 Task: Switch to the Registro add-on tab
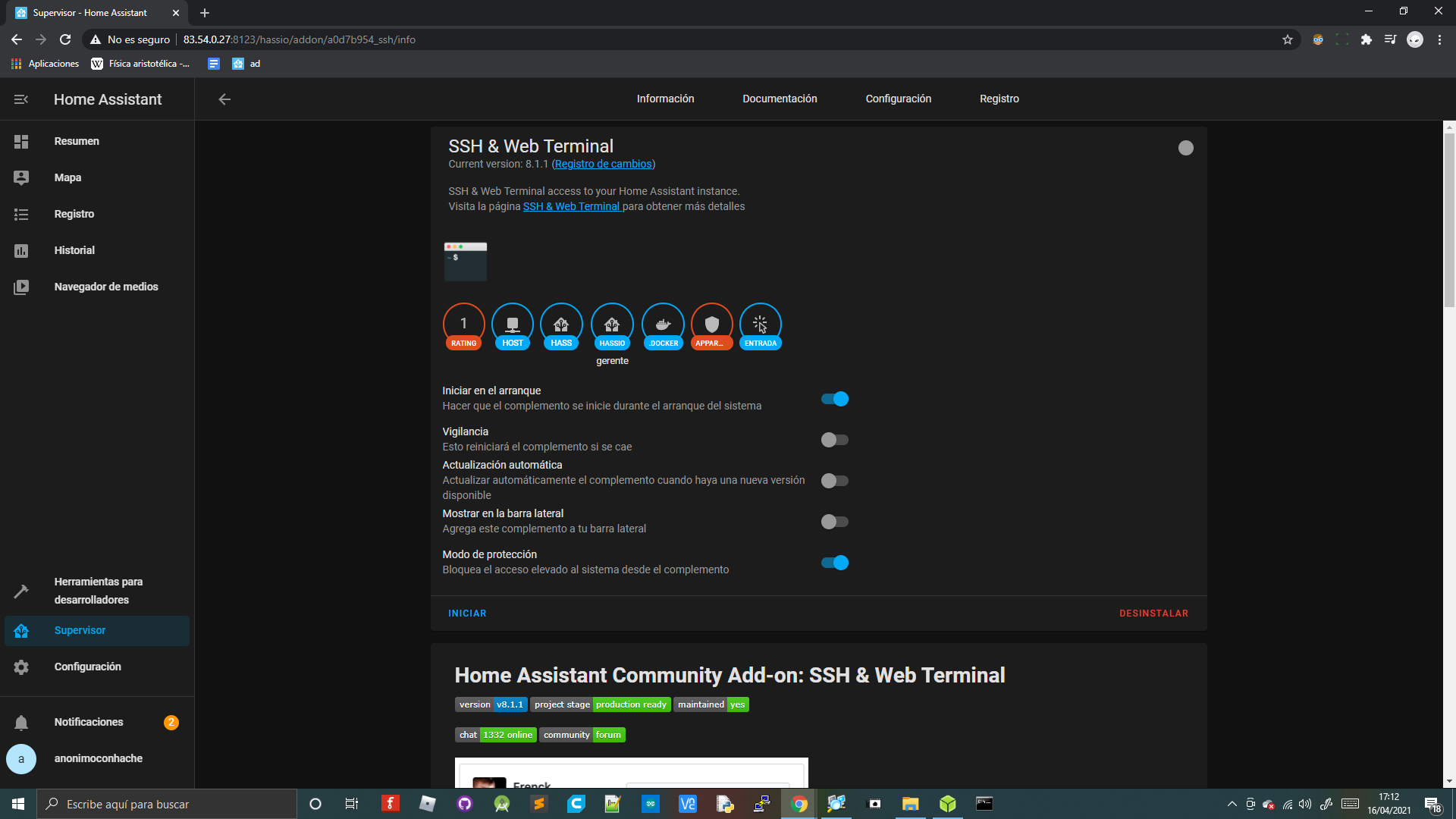tap(999, 99)
